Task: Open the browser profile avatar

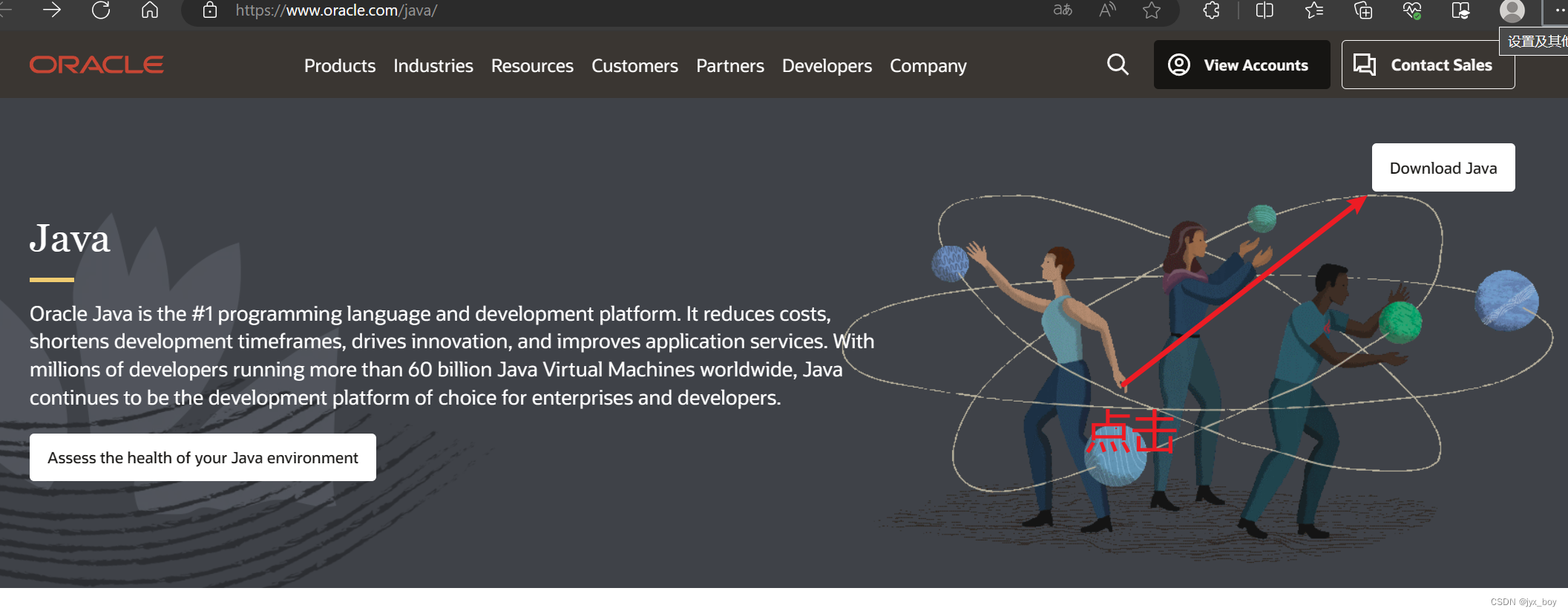Action: click(x=1512, y=10)
